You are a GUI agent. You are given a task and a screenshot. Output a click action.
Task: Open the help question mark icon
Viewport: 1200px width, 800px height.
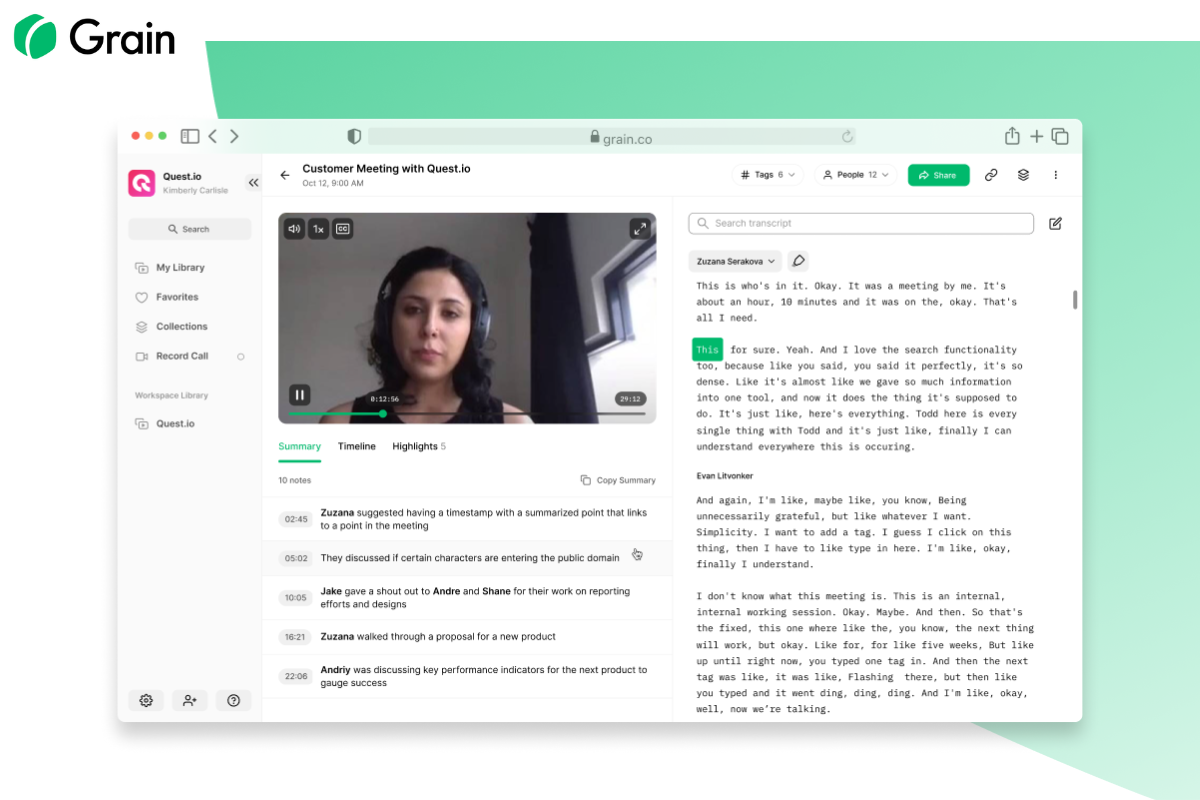(x=234, y=701)
